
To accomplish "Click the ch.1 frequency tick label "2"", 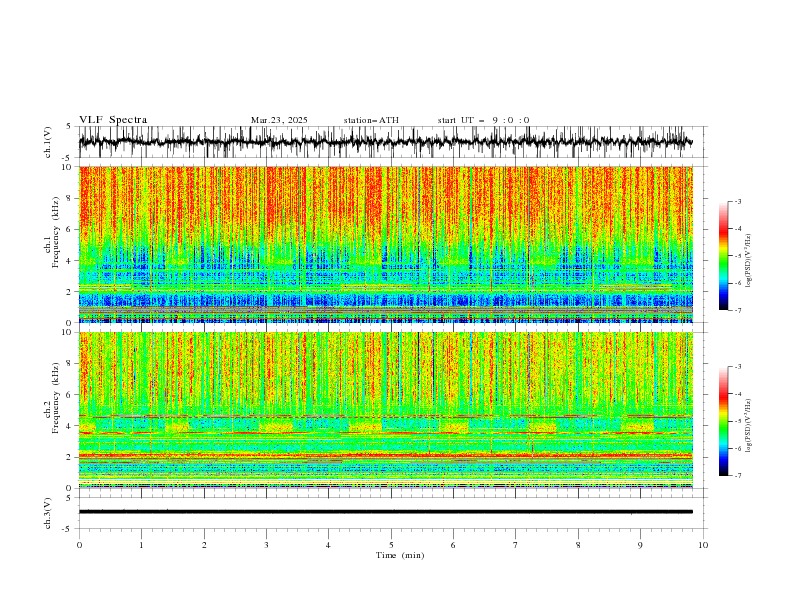I will coord(71,291).
